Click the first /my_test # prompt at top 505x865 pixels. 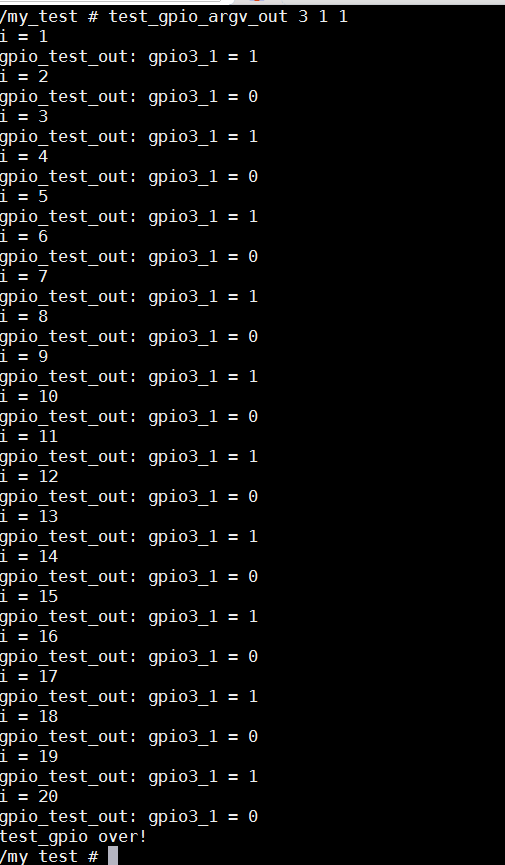coord(49,17)
